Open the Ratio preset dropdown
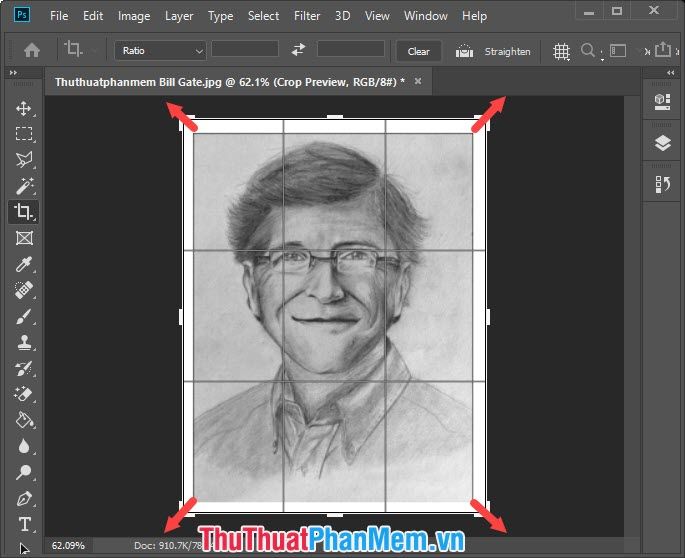685x558 pixels. click(160, 50)
